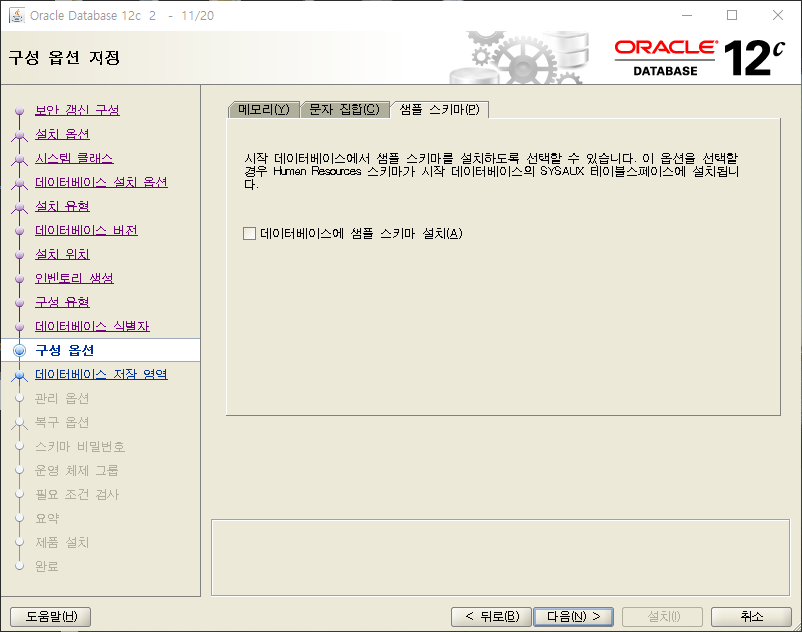Enable 데이터베이스에 샘플 스키마 설치 checkbox
This screenshot has width=802, height=632.
coord(250,234)
